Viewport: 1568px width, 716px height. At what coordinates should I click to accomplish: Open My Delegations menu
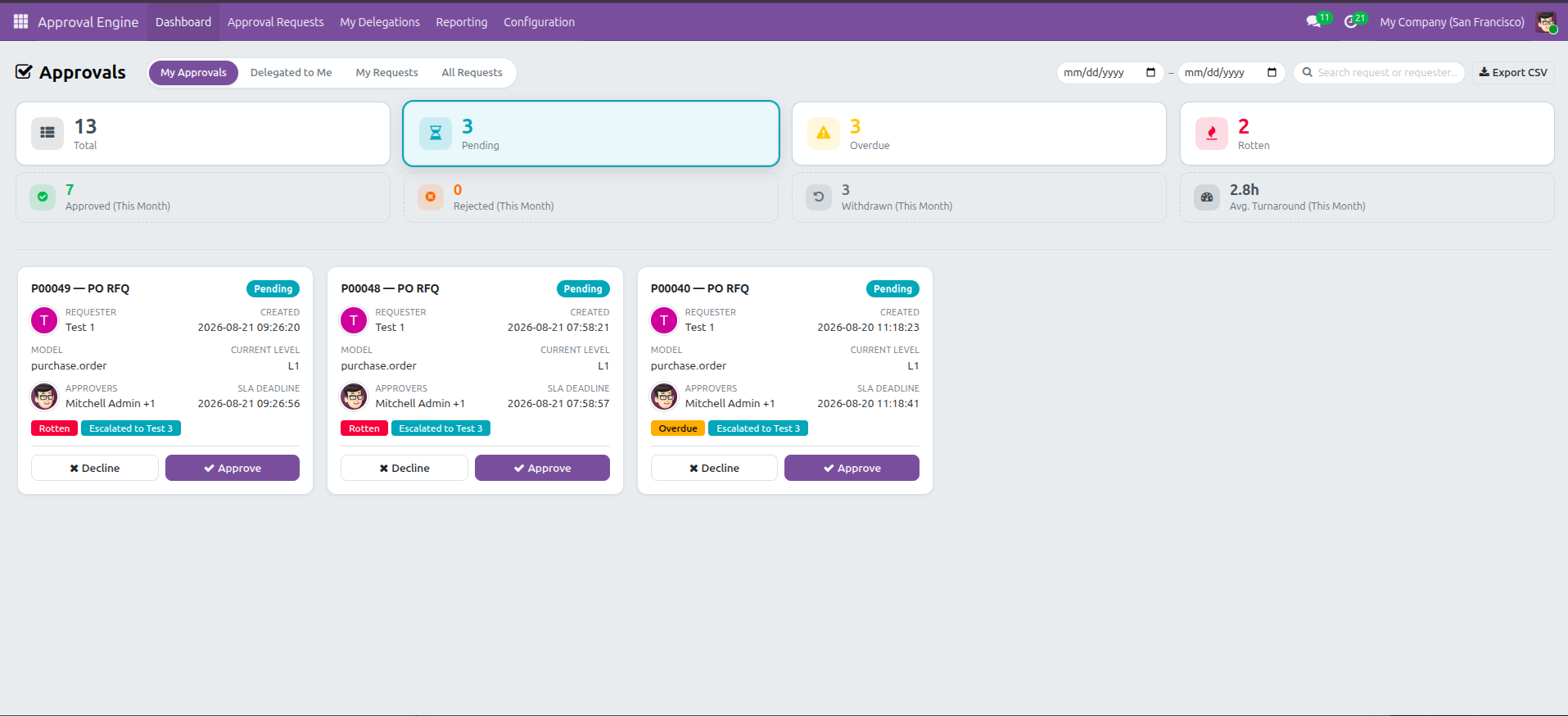[x=380, y=22]
